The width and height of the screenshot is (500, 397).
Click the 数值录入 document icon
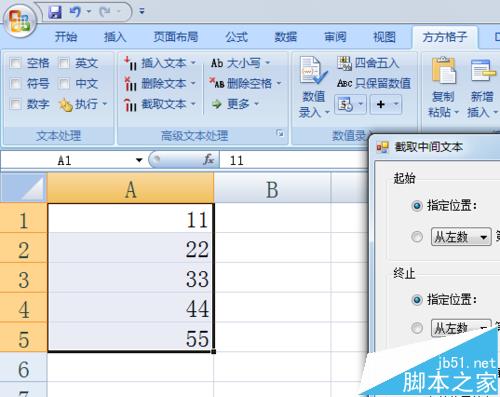(313, 70)
